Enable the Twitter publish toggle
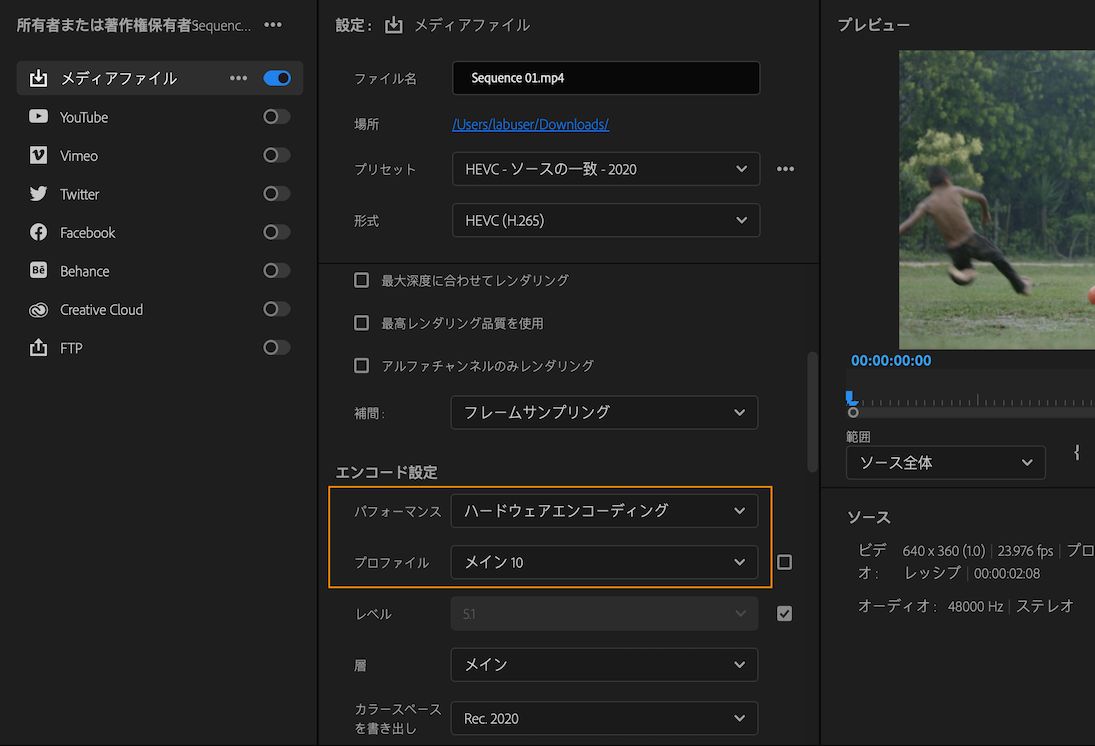The width and height of the screenshot is (1095, 746). coord(277,193)
